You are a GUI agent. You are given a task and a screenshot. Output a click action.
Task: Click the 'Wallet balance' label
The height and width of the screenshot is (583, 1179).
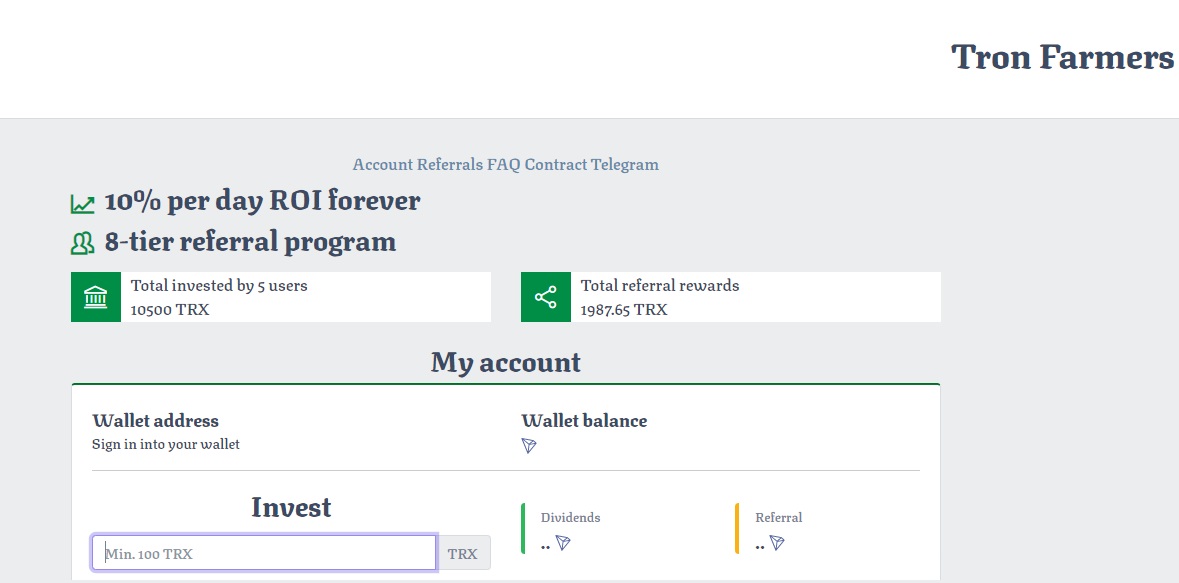tap(584, 421)
